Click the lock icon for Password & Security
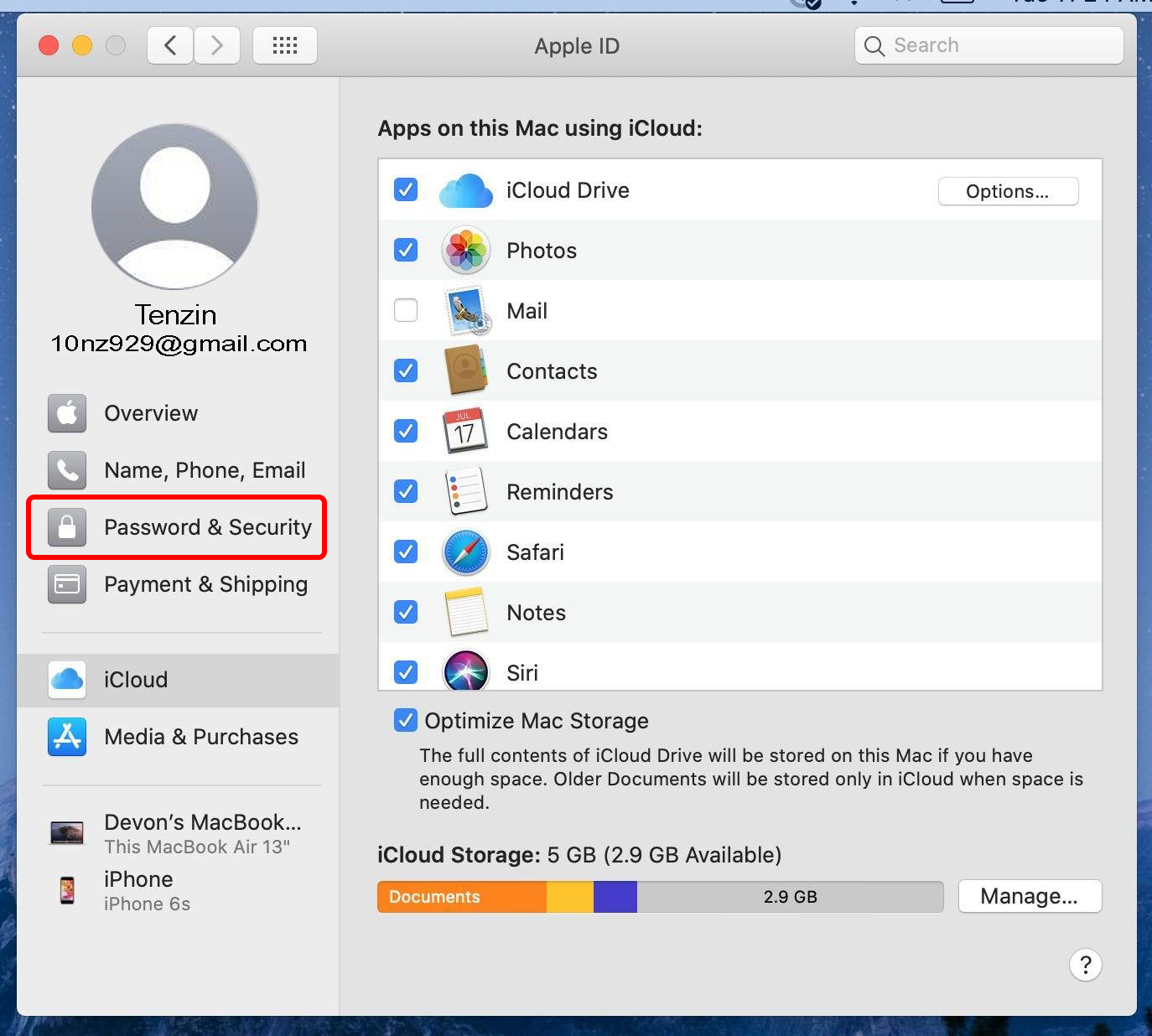The image size is (1152, 1036). (x=67, y=527)
